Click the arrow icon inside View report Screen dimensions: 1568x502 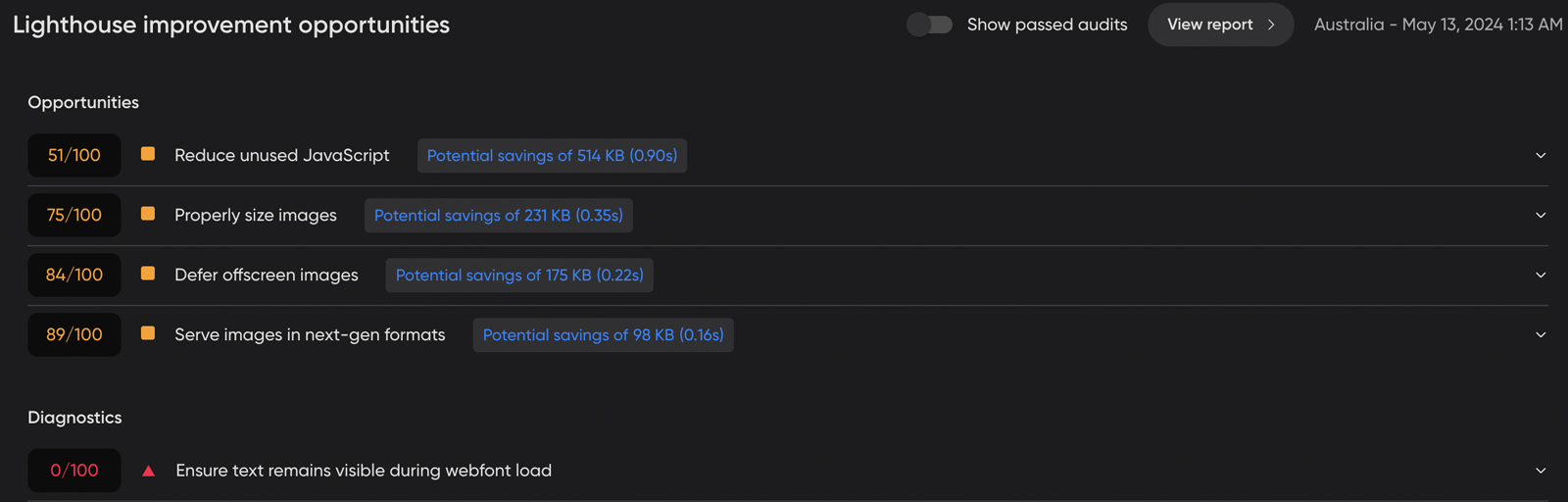click(x=1271, y=25)
